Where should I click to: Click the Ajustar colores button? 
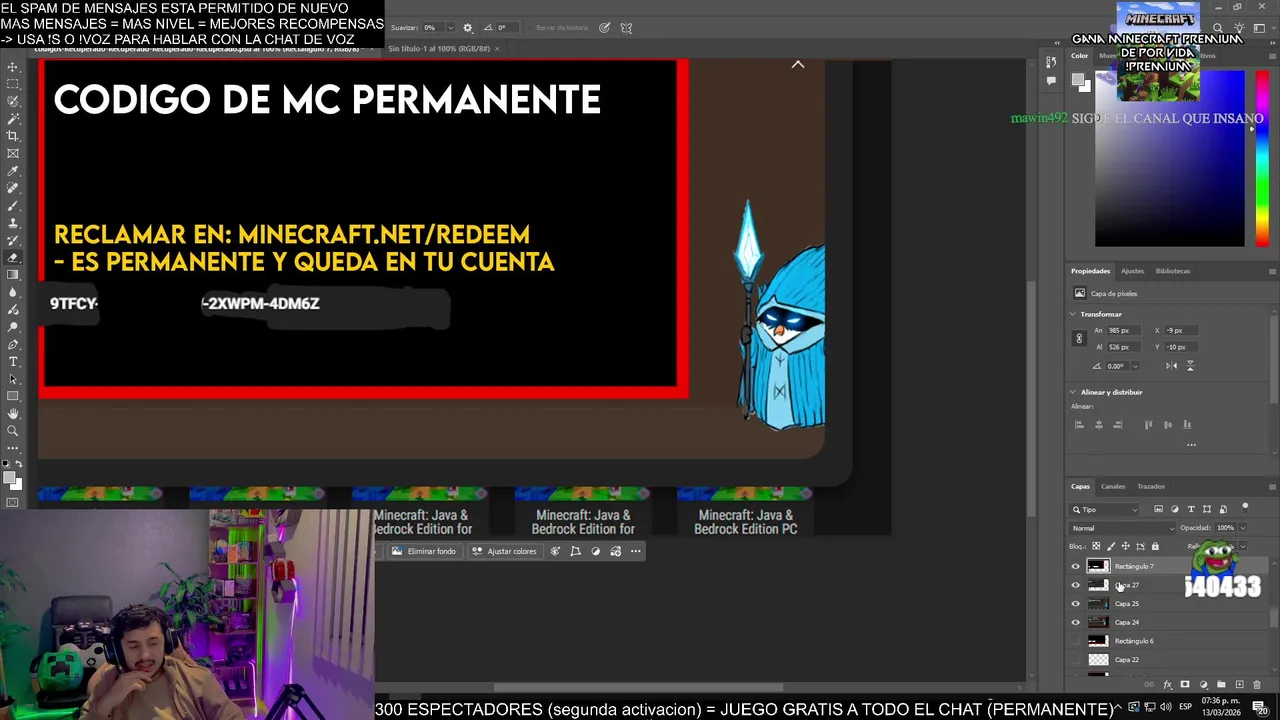tap(504, 551)
